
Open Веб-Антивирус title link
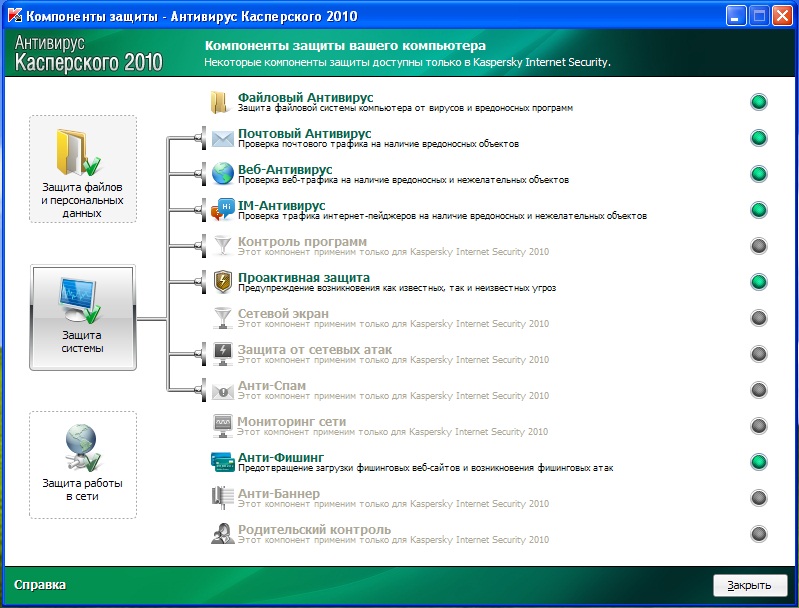click(x=285, y=169)
